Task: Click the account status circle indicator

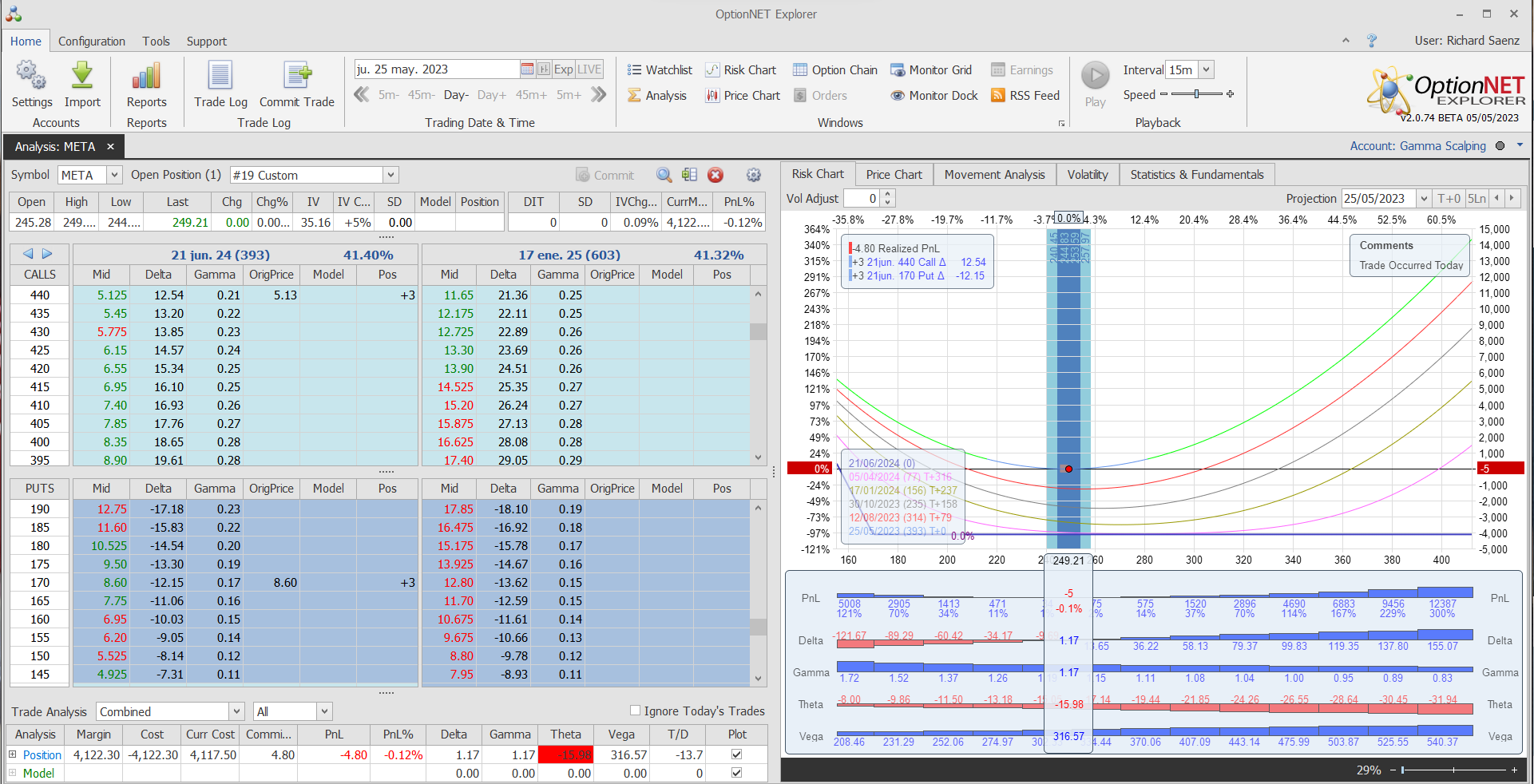Action: pyautogui.click(x=1500, y=146)
